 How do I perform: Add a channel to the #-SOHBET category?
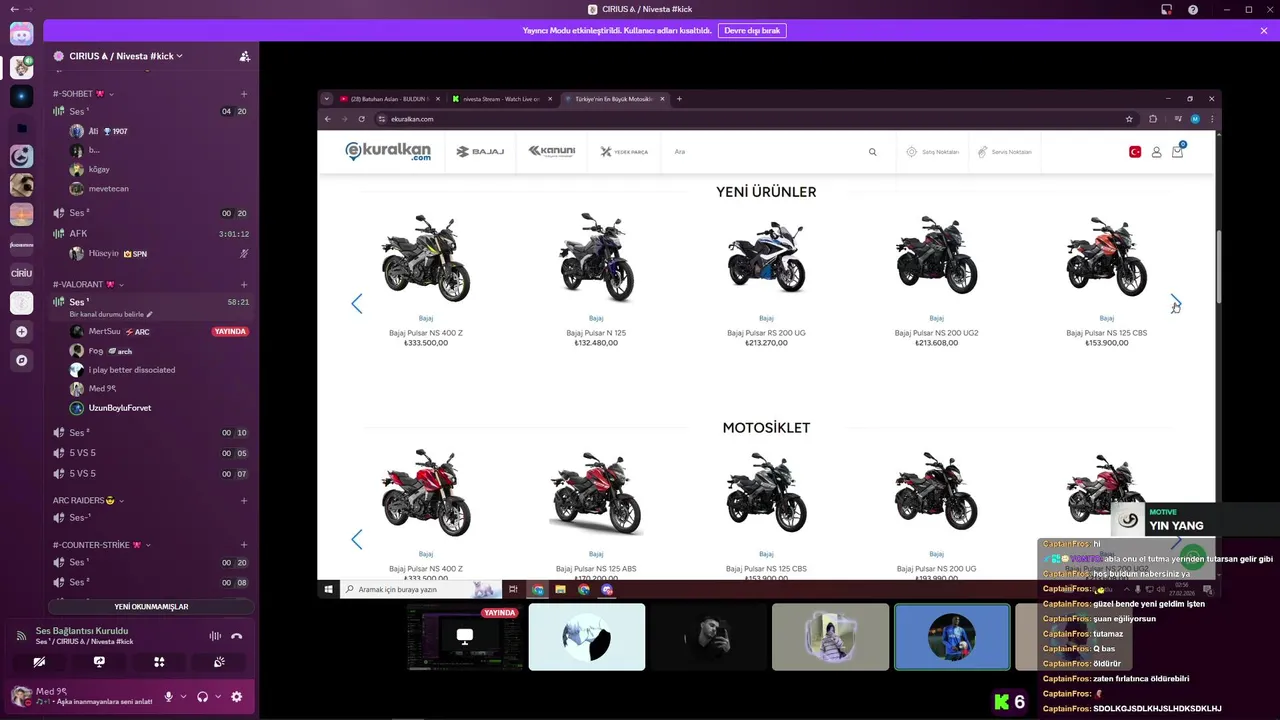[x=244, y=93]
